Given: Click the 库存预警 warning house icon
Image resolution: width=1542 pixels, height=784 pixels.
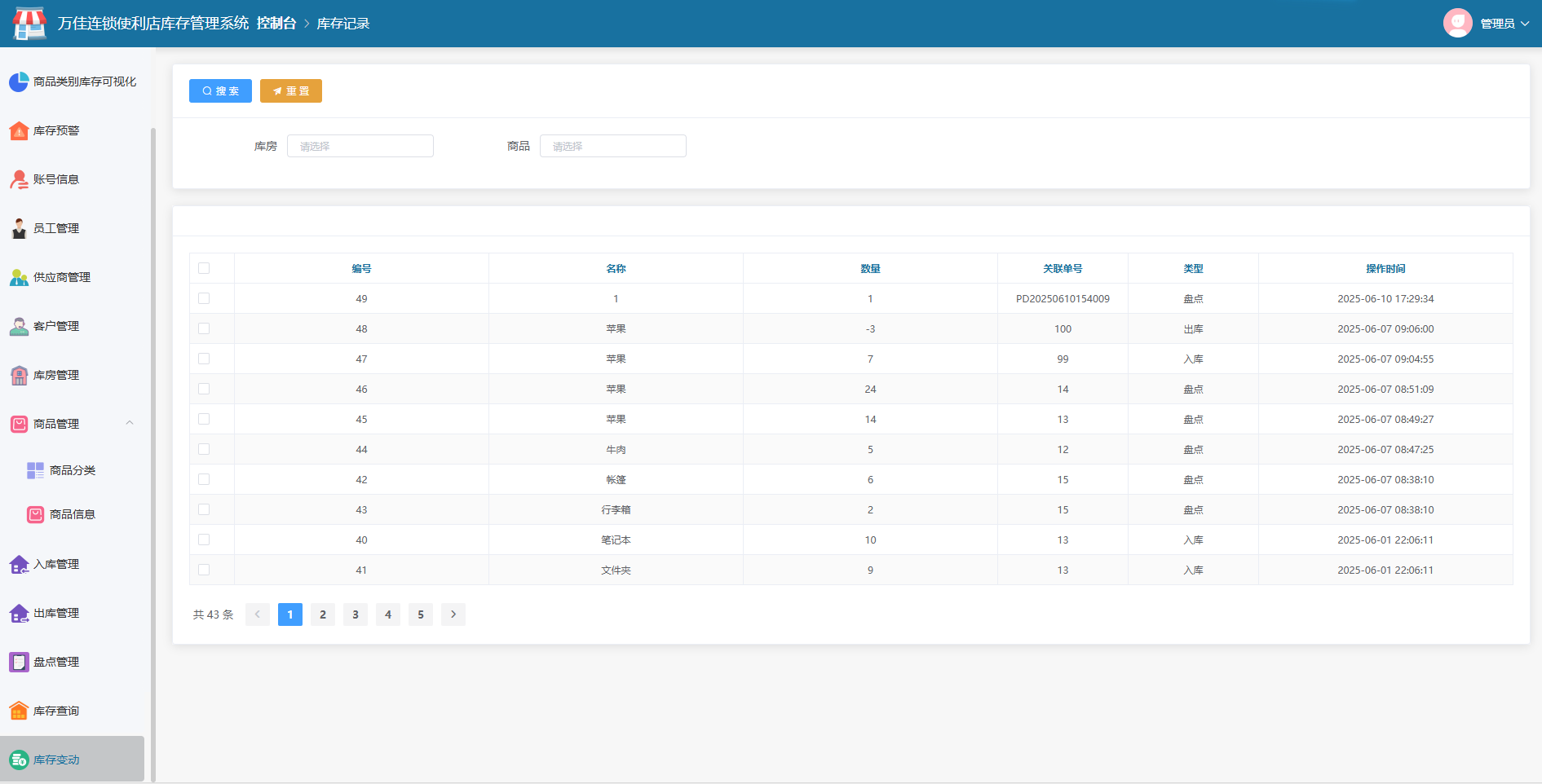Looking at the screenshot, I should (x=19, y=130).
